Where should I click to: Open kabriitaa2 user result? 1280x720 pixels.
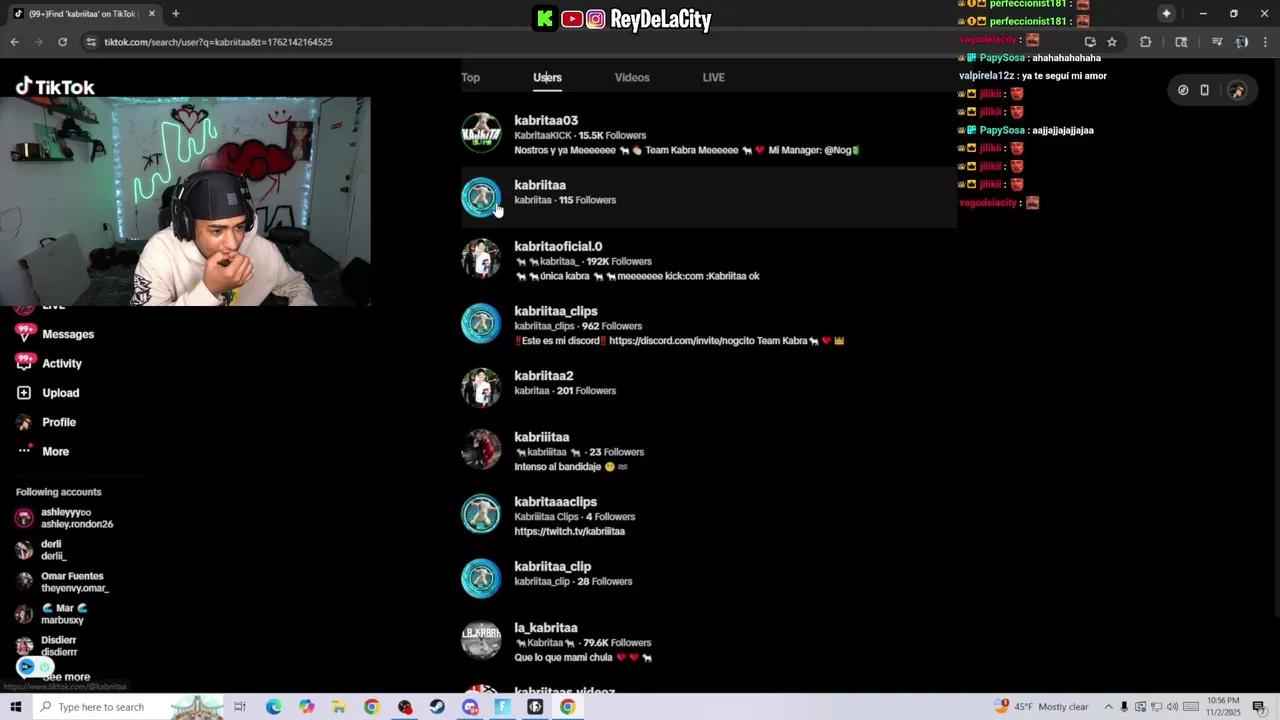708,386
